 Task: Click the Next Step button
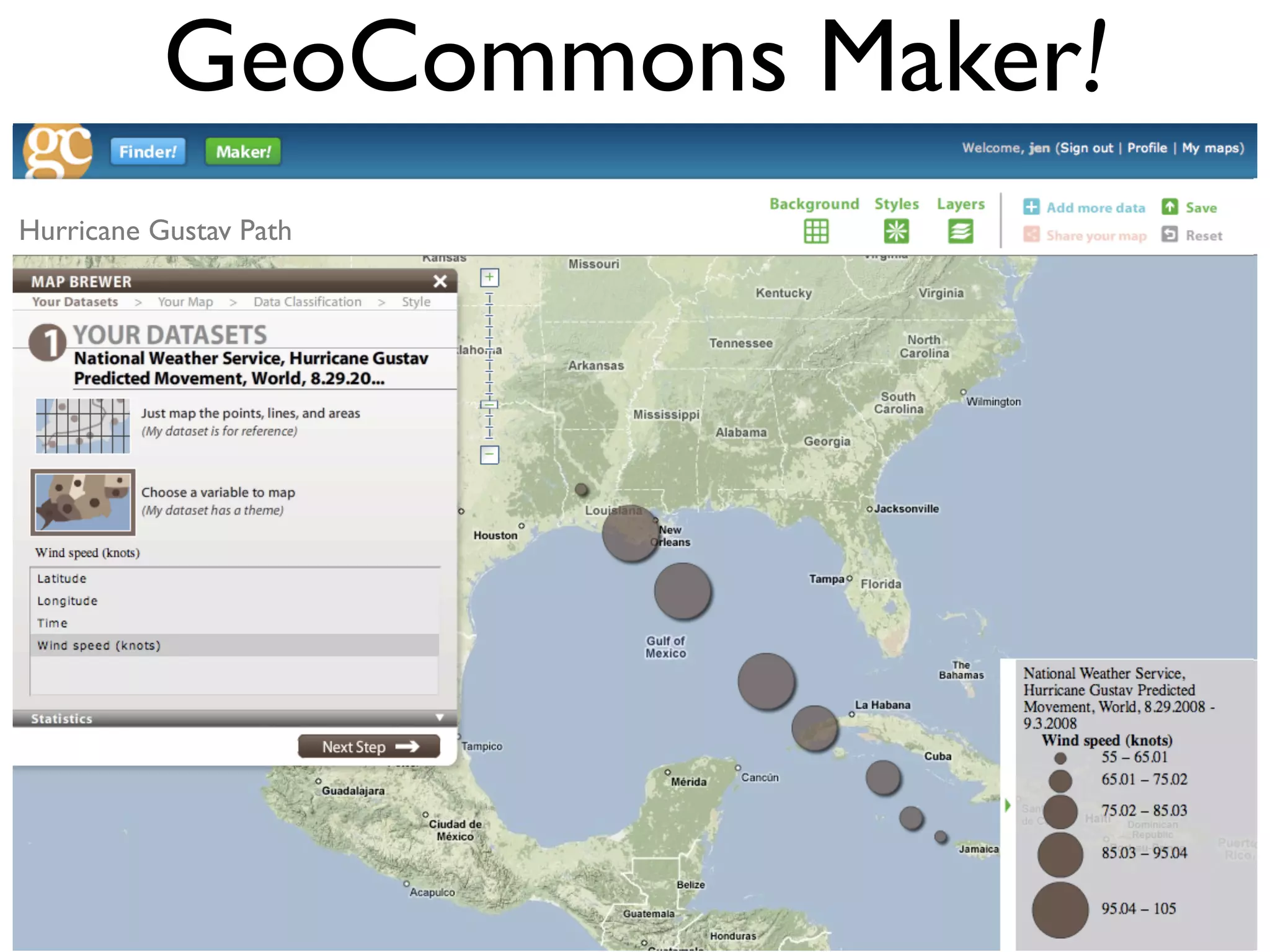369,747
